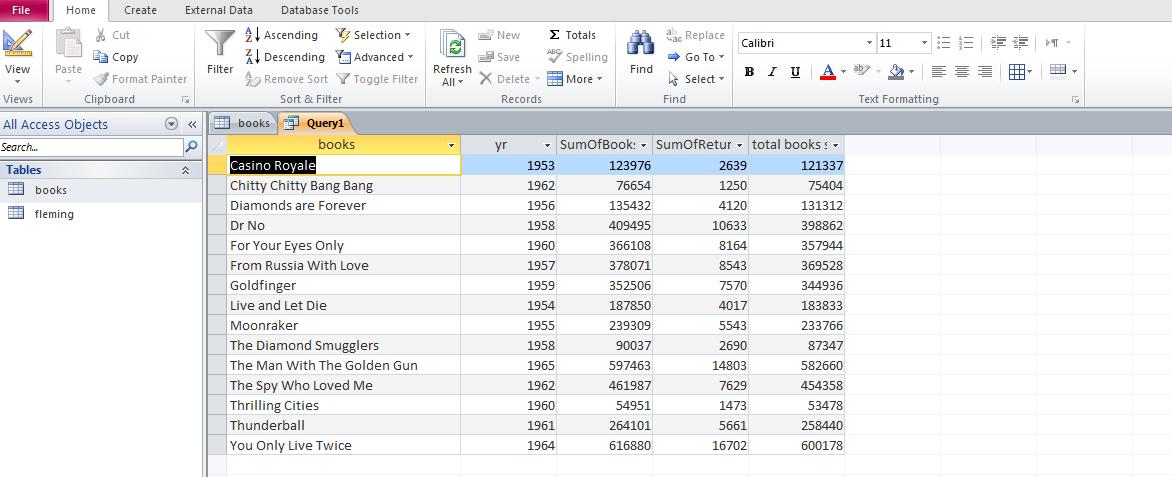Screen dimensions: 1172x477
Task: Open Select dropdown in Find group
Action: click(721, 79)
